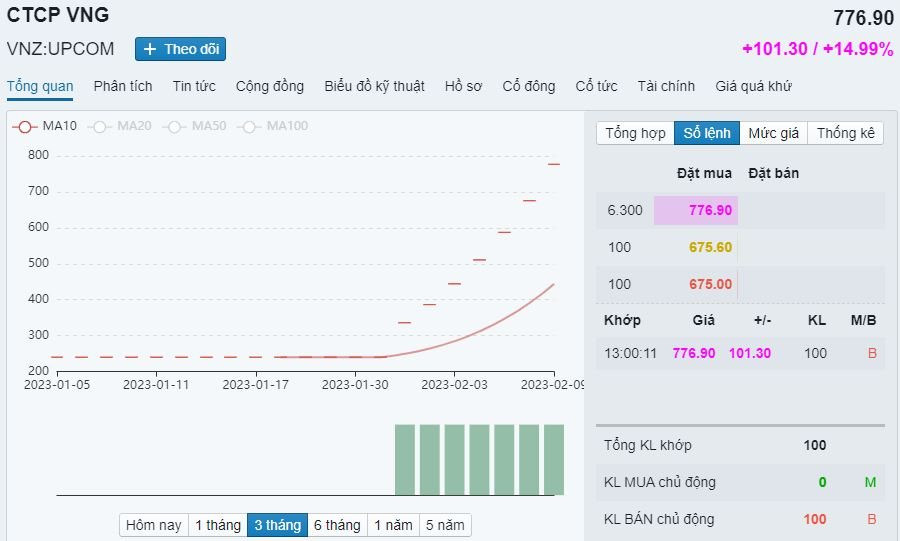Click the KL MUA chủ động label
Screen dimensions: 900x541
coord(660,482)
